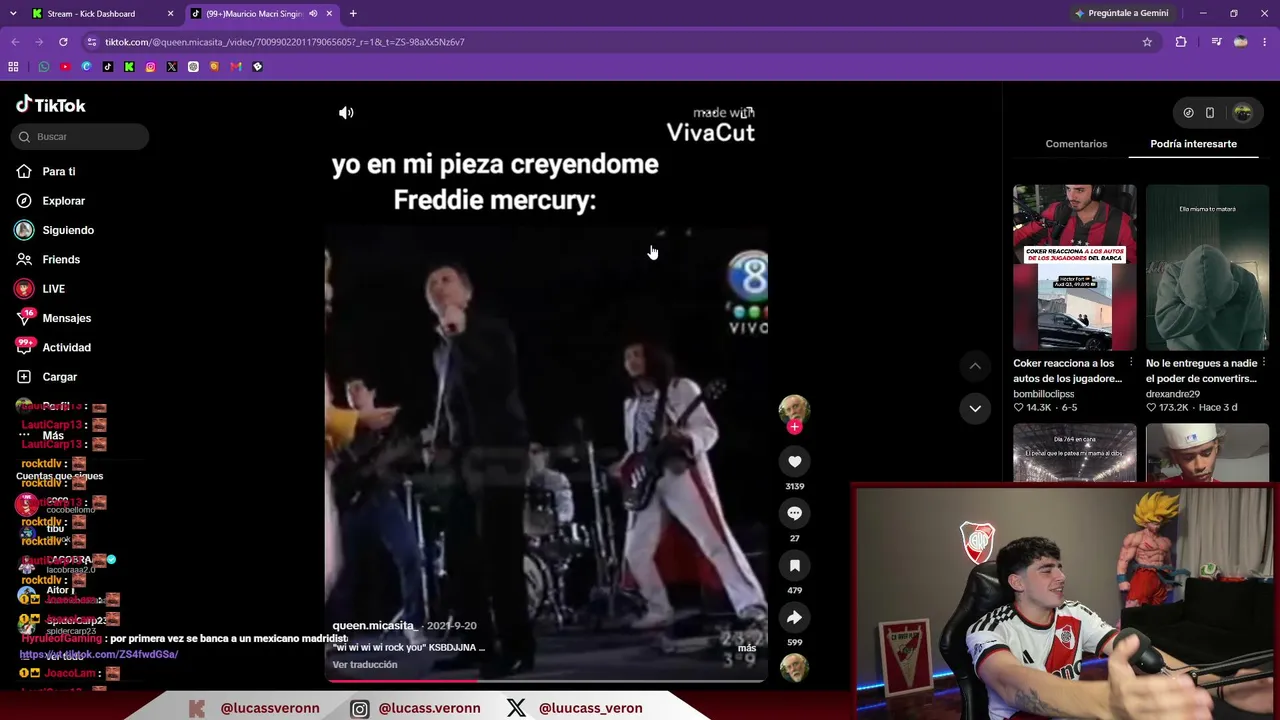Open the No le entregues a nadie thumbnail
The width and height of the screenshot is (1280, 720).
pyautogui.click(x=1207, y=268)
